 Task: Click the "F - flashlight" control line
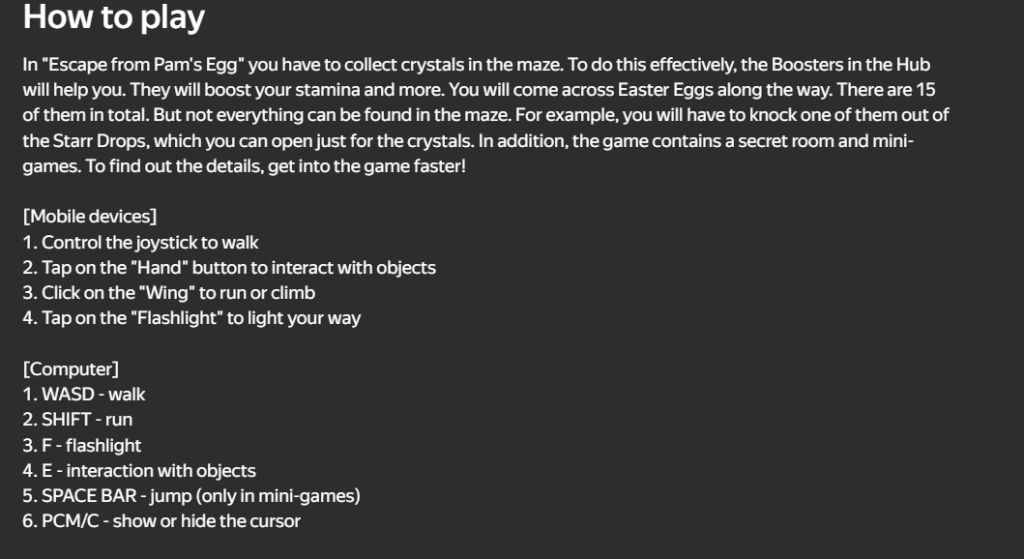click(x=82, y=445)
